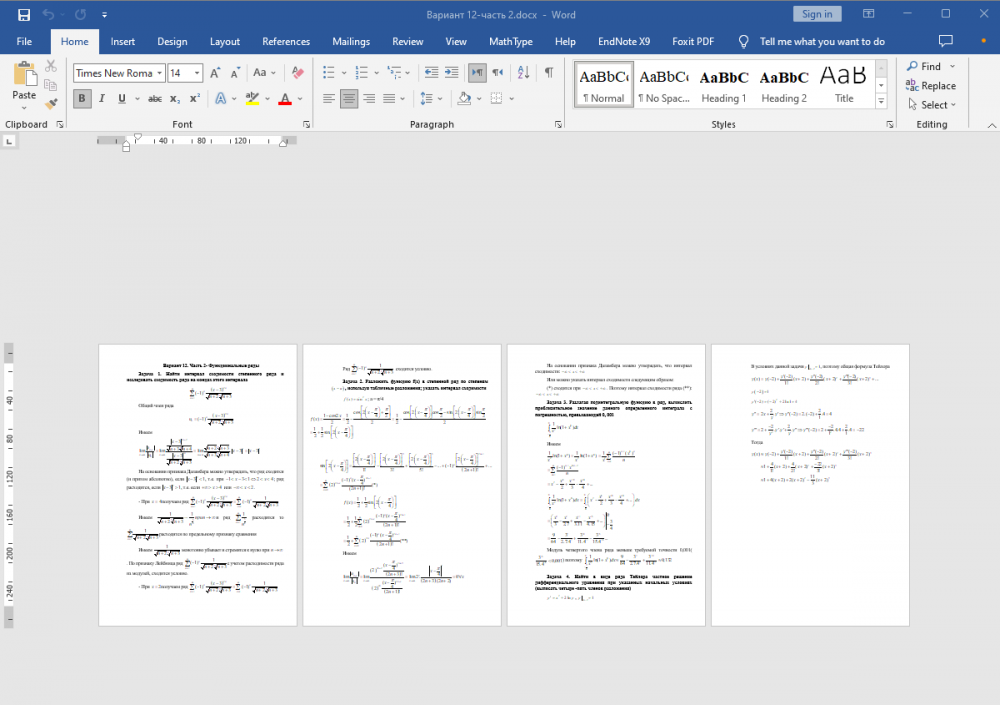Toggle Bold formatting

pos(82,98)
